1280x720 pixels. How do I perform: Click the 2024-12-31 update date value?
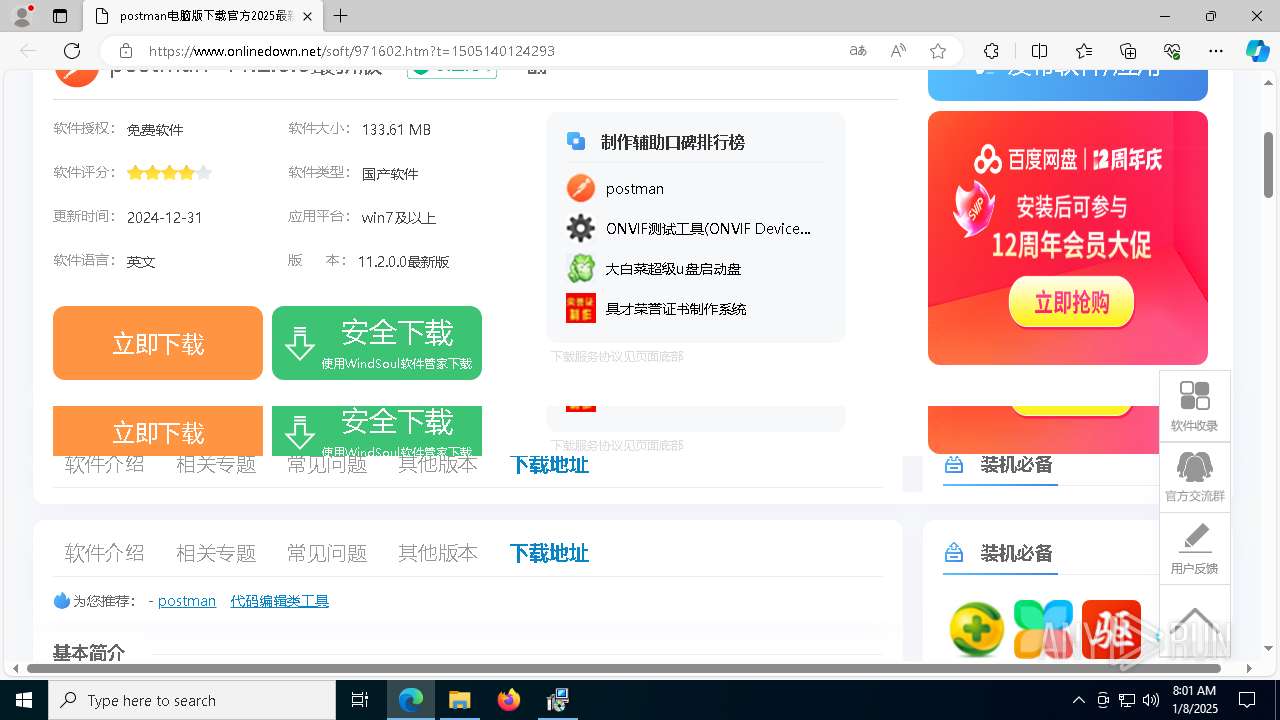coord(165,217)
